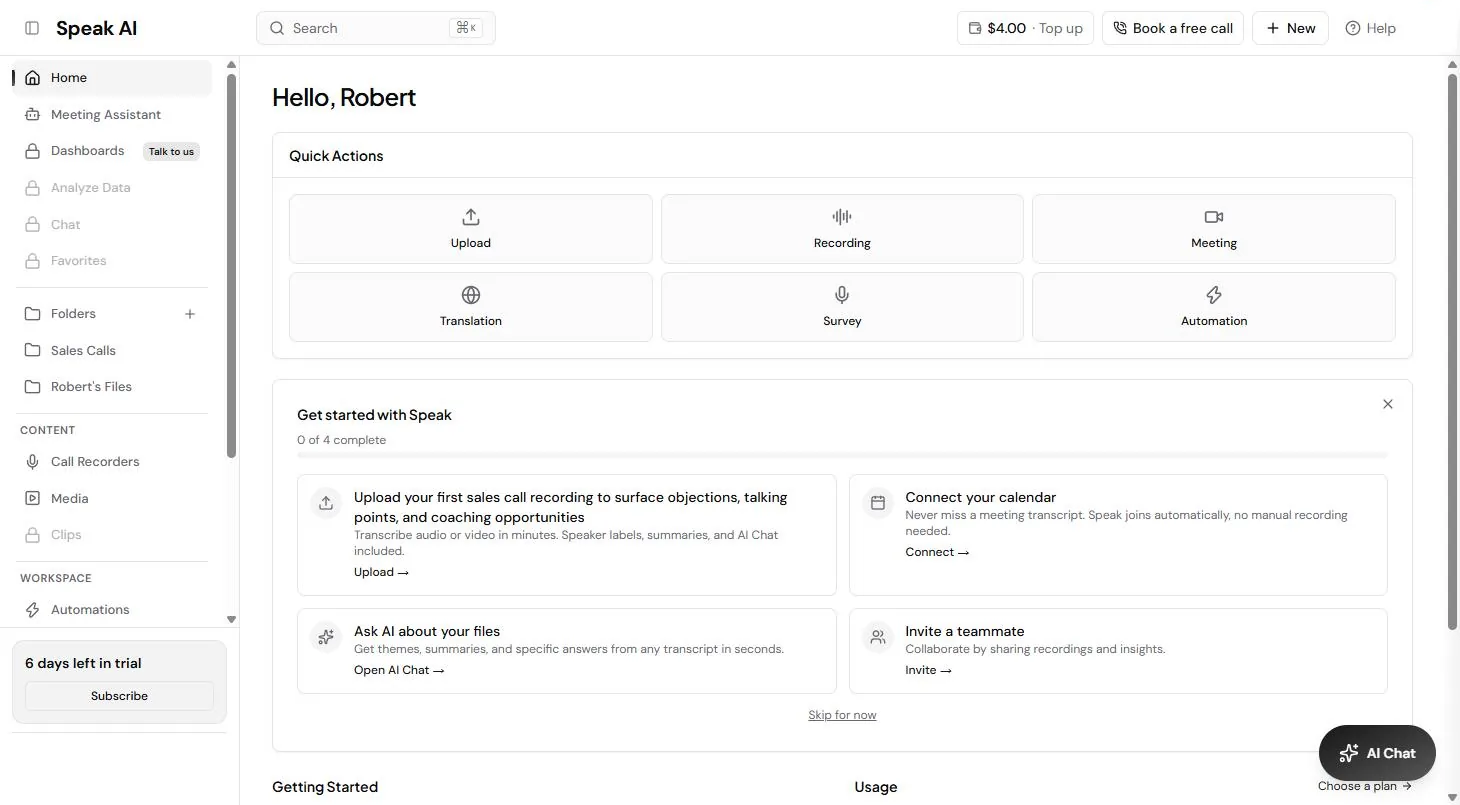
Task: Click the Subscribe button
Action: pyautogui.click(x=119, y=696)
